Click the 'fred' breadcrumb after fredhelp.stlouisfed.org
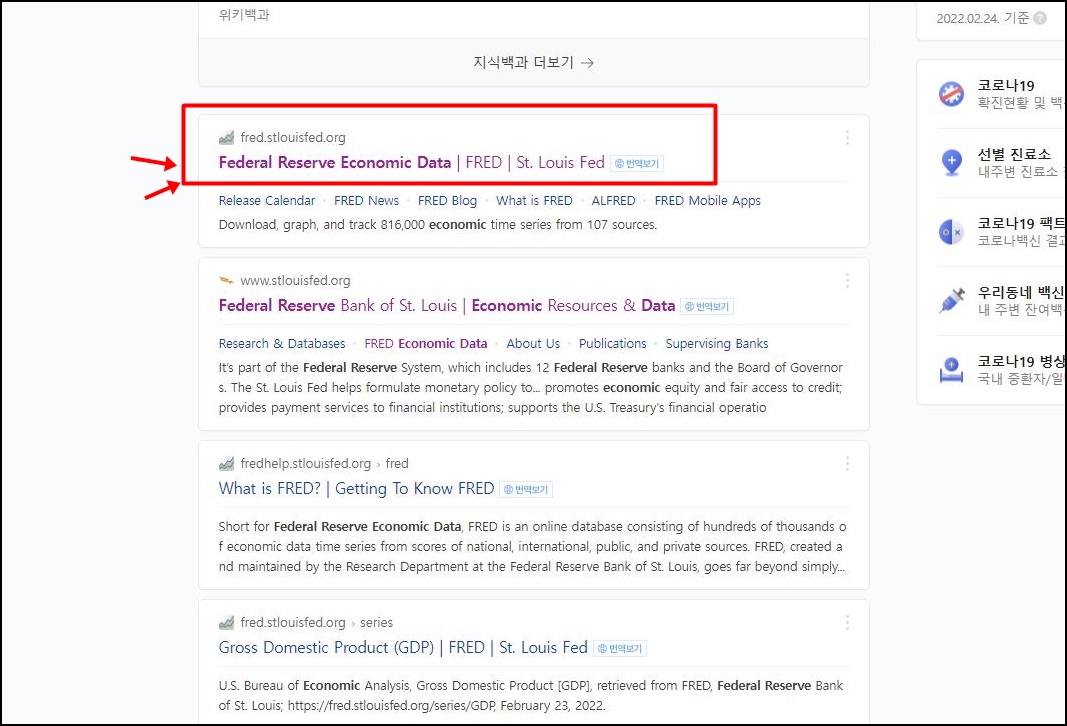Screen dimensions: 1067x726 397,463
